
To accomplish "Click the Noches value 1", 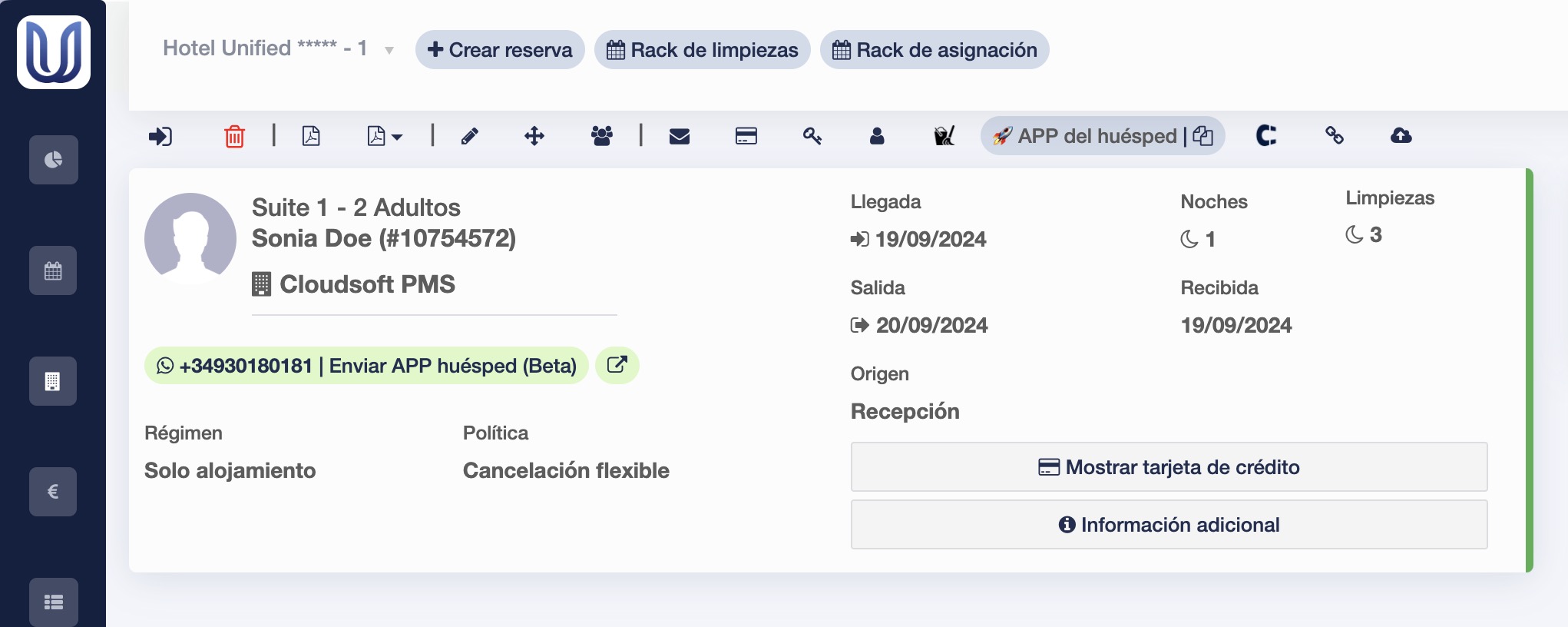I will 1210,239.
